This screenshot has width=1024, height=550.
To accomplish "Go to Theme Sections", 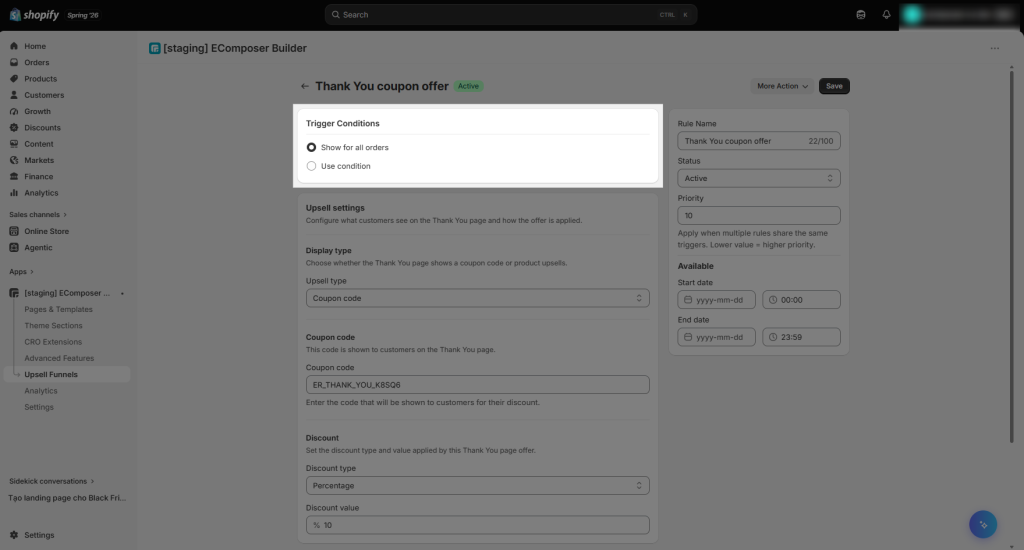I will tap(54, 326).
